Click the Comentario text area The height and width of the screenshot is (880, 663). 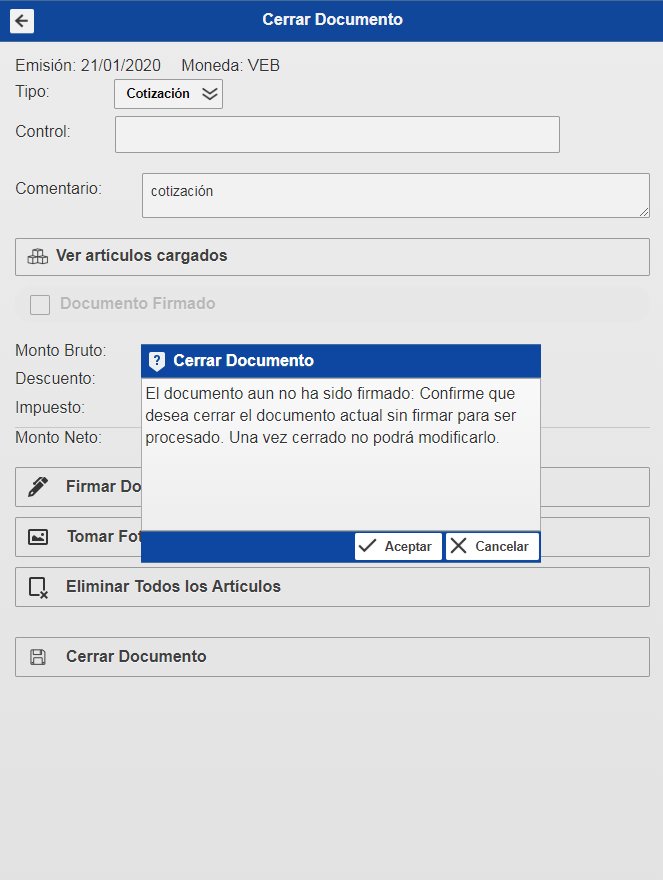395,195
